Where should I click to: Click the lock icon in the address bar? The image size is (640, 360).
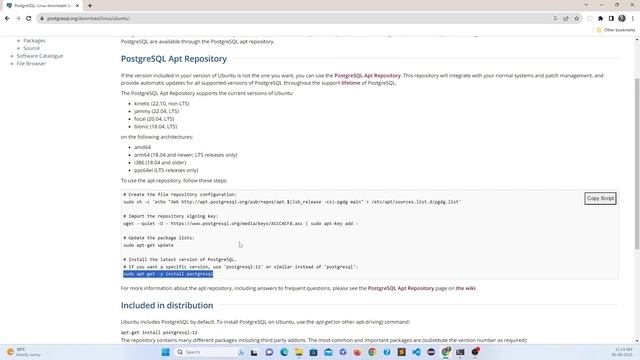pos(42,18)
